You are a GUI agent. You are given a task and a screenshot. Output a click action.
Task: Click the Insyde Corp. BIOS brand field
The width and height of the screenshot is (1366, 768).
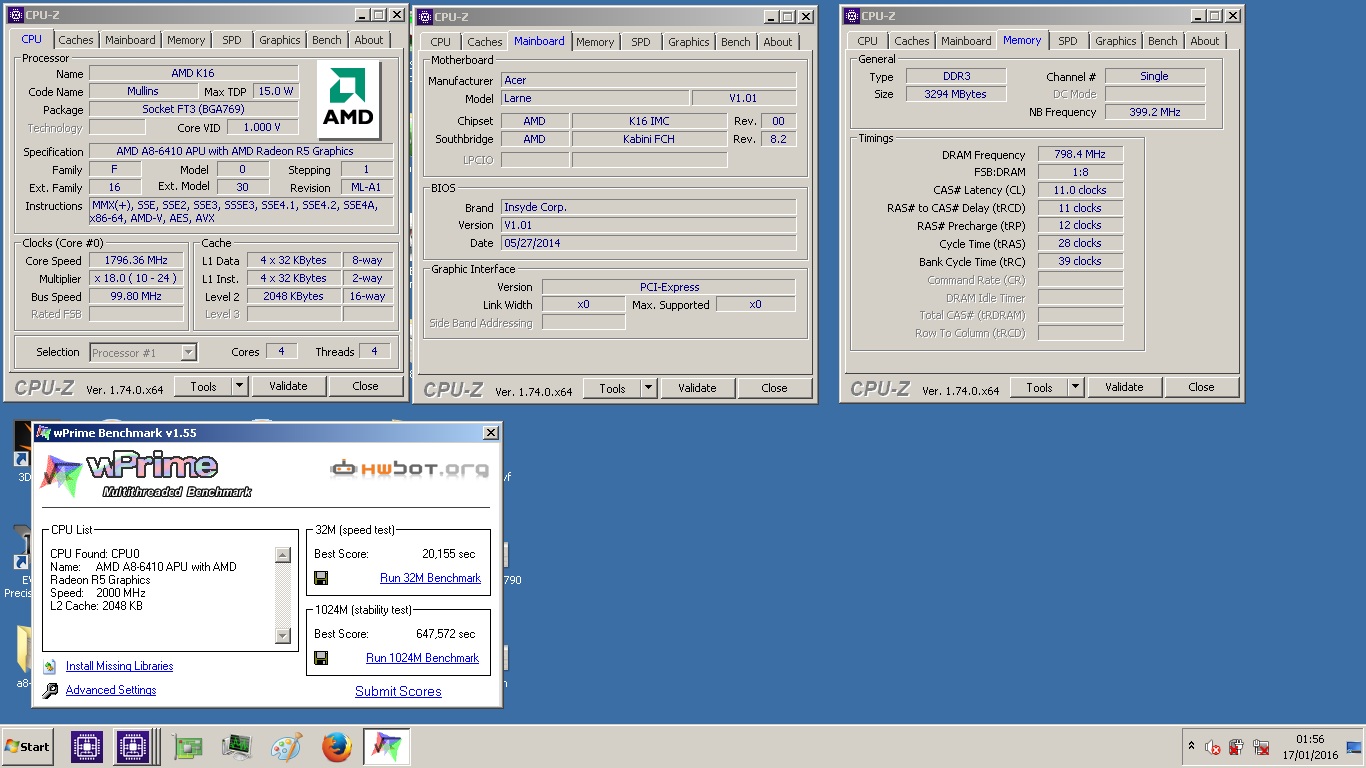pos(648,207)
